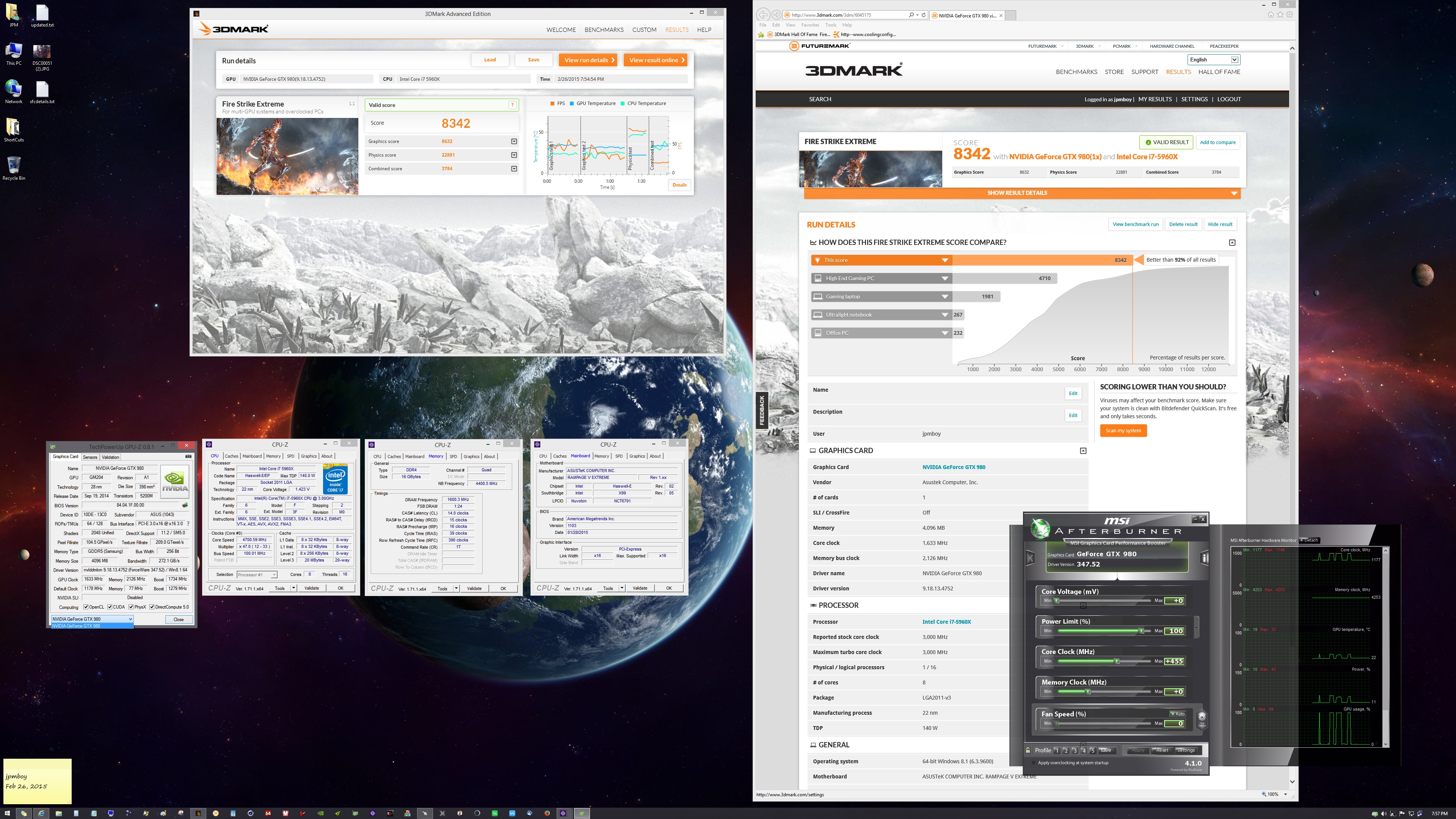This screenshot has width=1456, height=819.
Task: Click the Memory Clock slider handle in Afterburner
Action: pyautogui.click(x=1087, y=691)
